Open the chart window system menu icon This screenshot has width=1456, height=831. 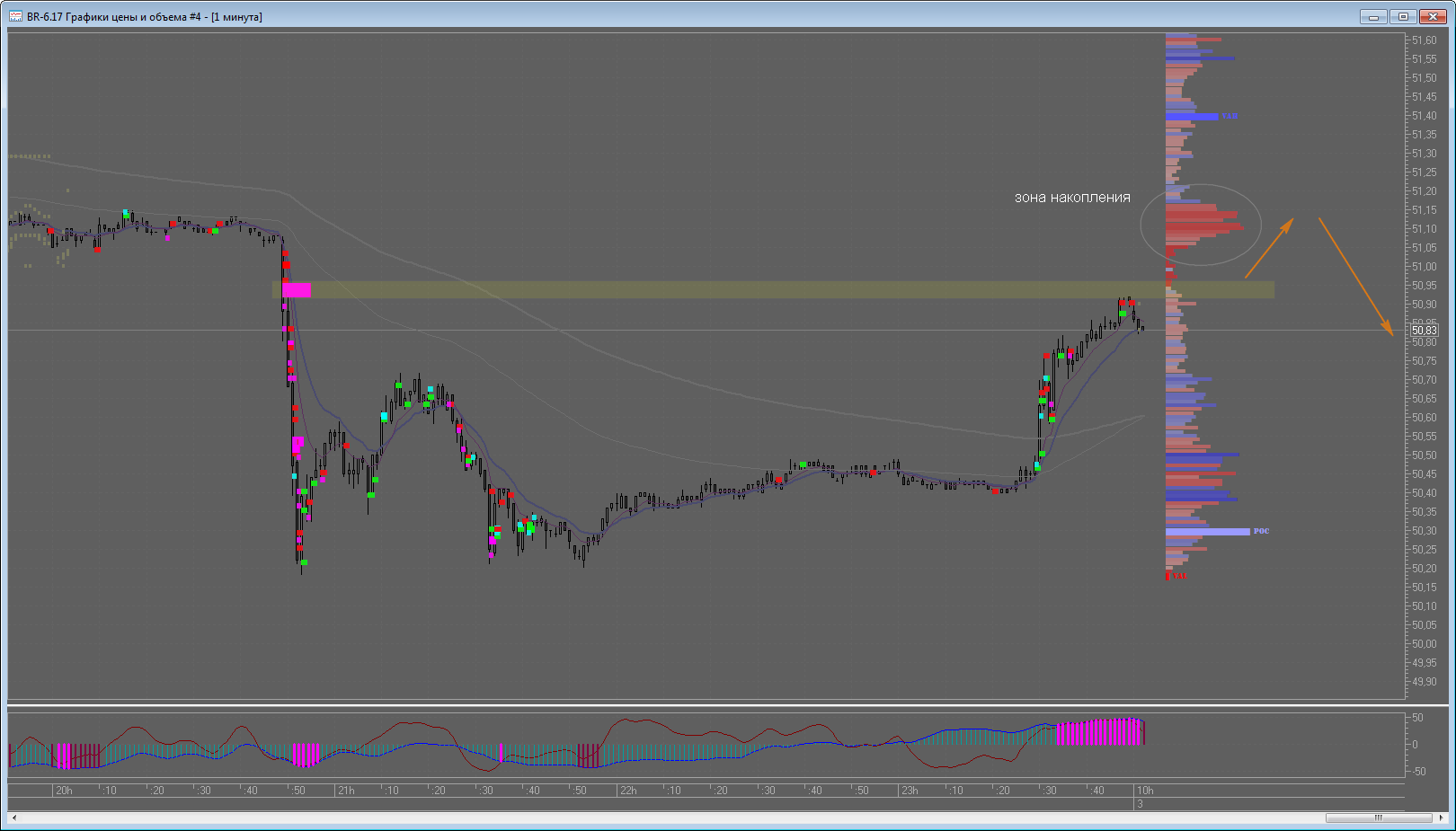click(x=15, y=16)
